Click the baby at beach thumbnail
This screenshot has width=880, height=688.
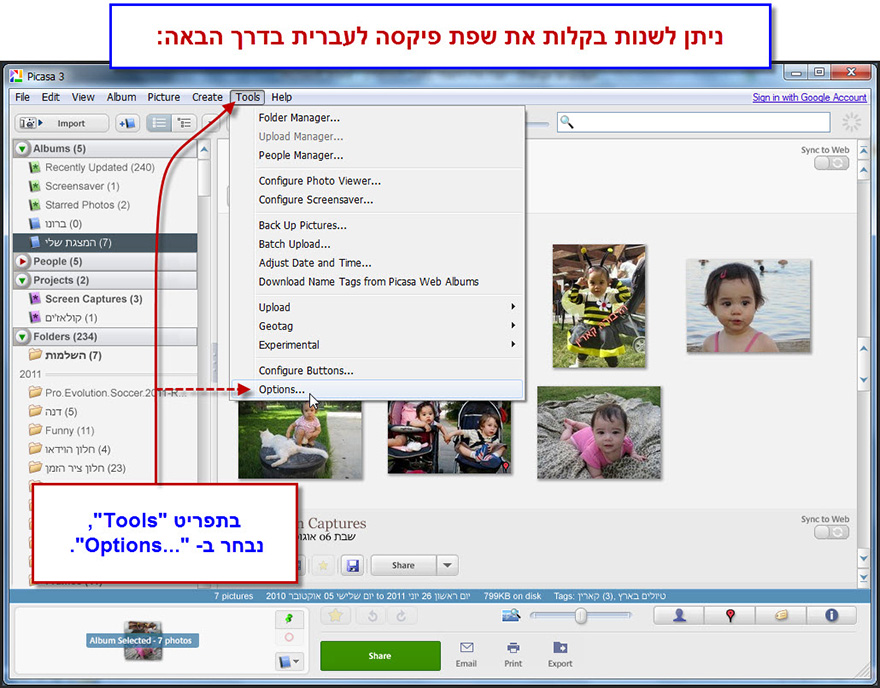tap(748, 306)
